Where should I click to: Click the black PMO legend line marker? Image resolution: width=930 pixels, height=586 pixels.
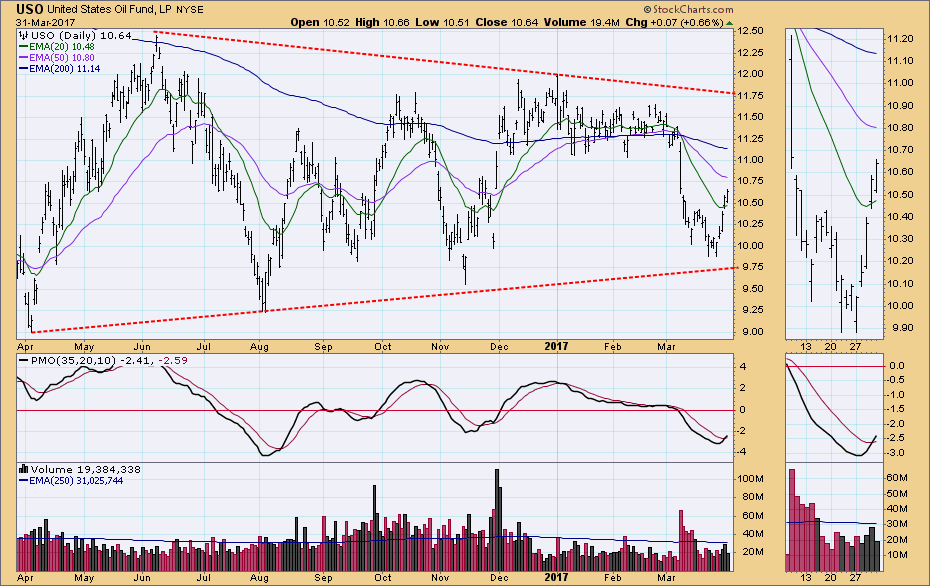tap(24, 361)
